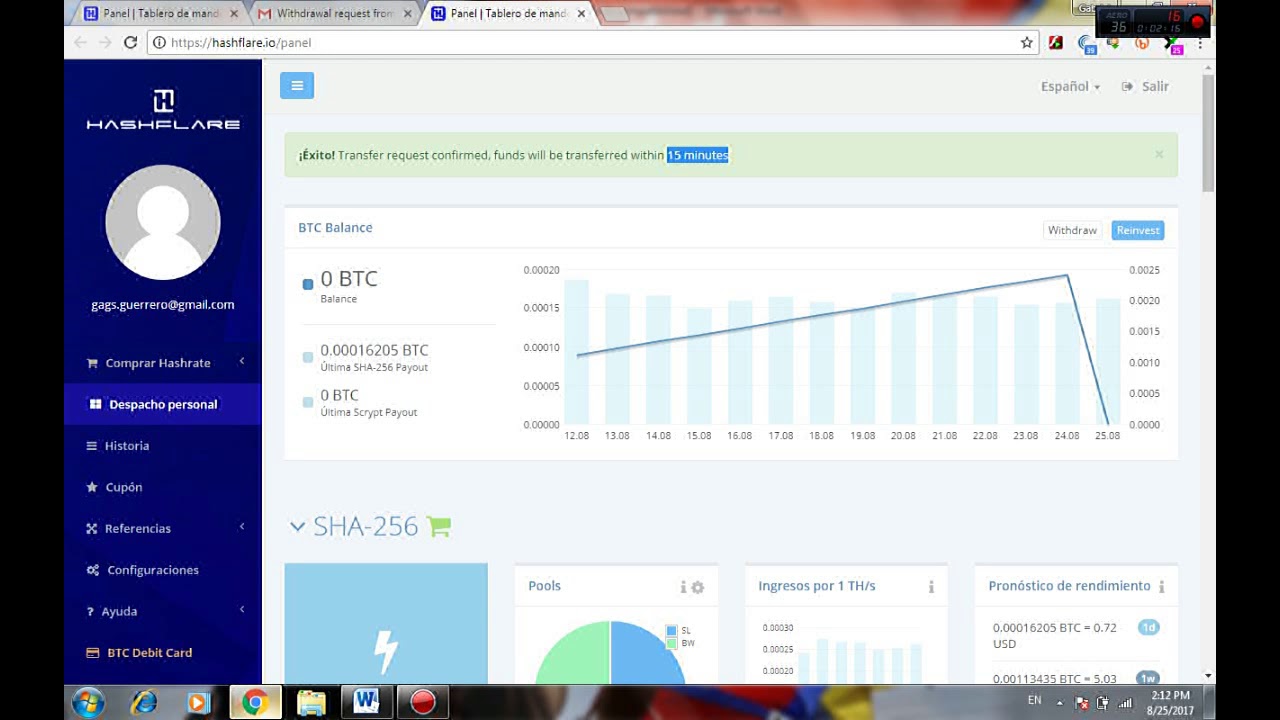The image size is (1280, 720).
Task: Click the gears icon beside Configuraciones
Action: tap(93, 570)
